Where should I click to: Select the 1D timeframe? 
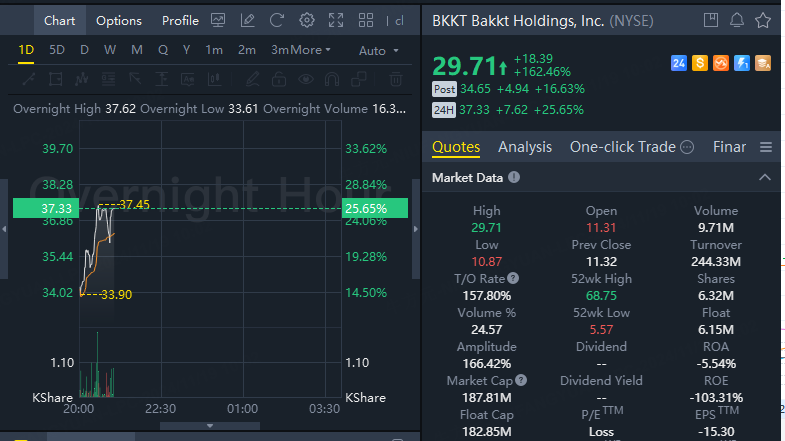[26, 50]
